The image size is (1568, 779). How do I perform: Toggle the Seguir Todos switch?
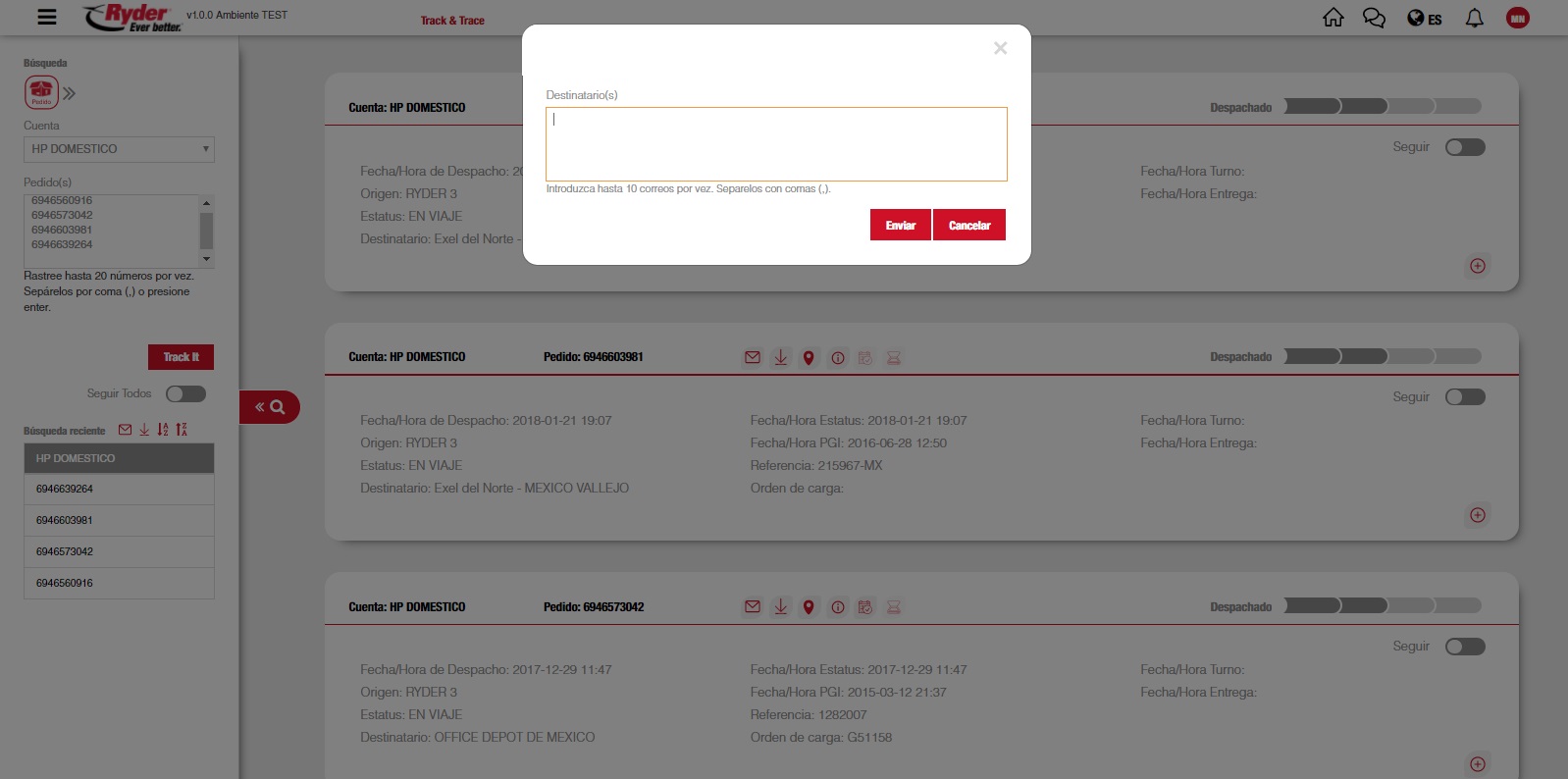(x=185, y=393)
